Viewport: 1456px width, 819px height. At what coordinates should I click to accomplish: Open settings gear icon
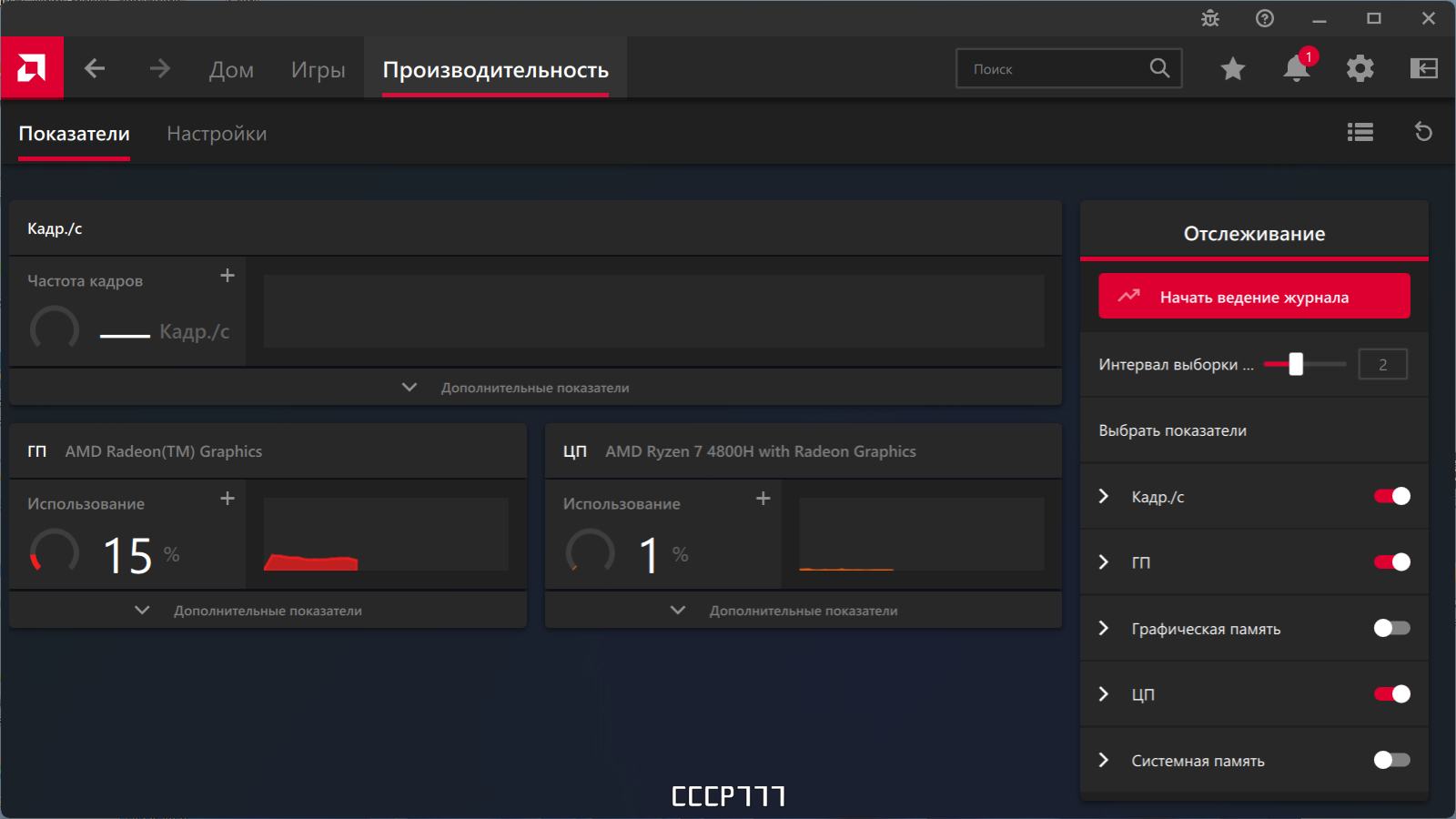(x=1360, y=68)
